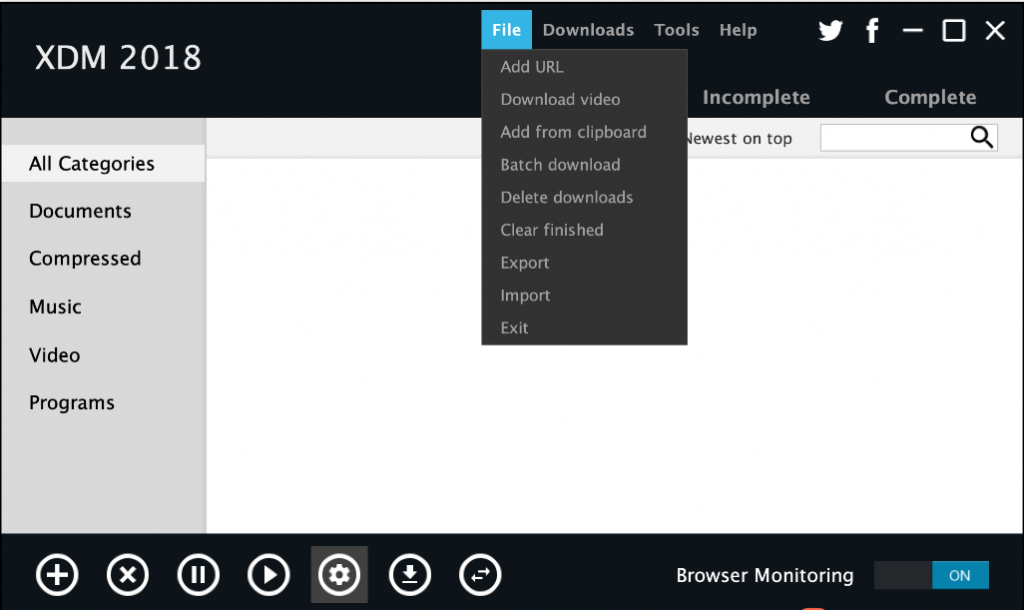This screenshot has width=1024, height=610.
Task: Switch to the Complete tab
Action: [930, 97]
